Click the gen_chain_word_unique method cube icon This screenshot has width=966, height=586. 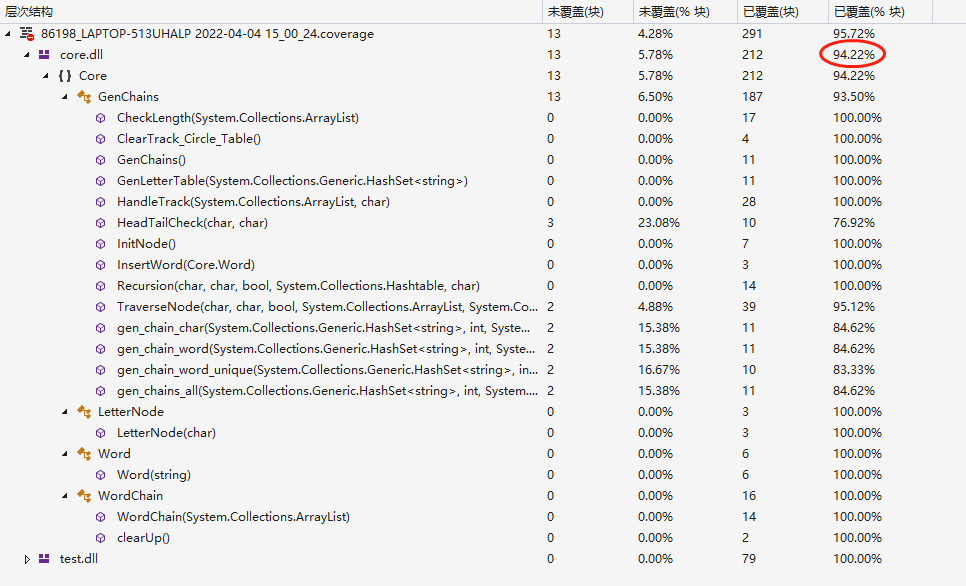click(100, 369)
